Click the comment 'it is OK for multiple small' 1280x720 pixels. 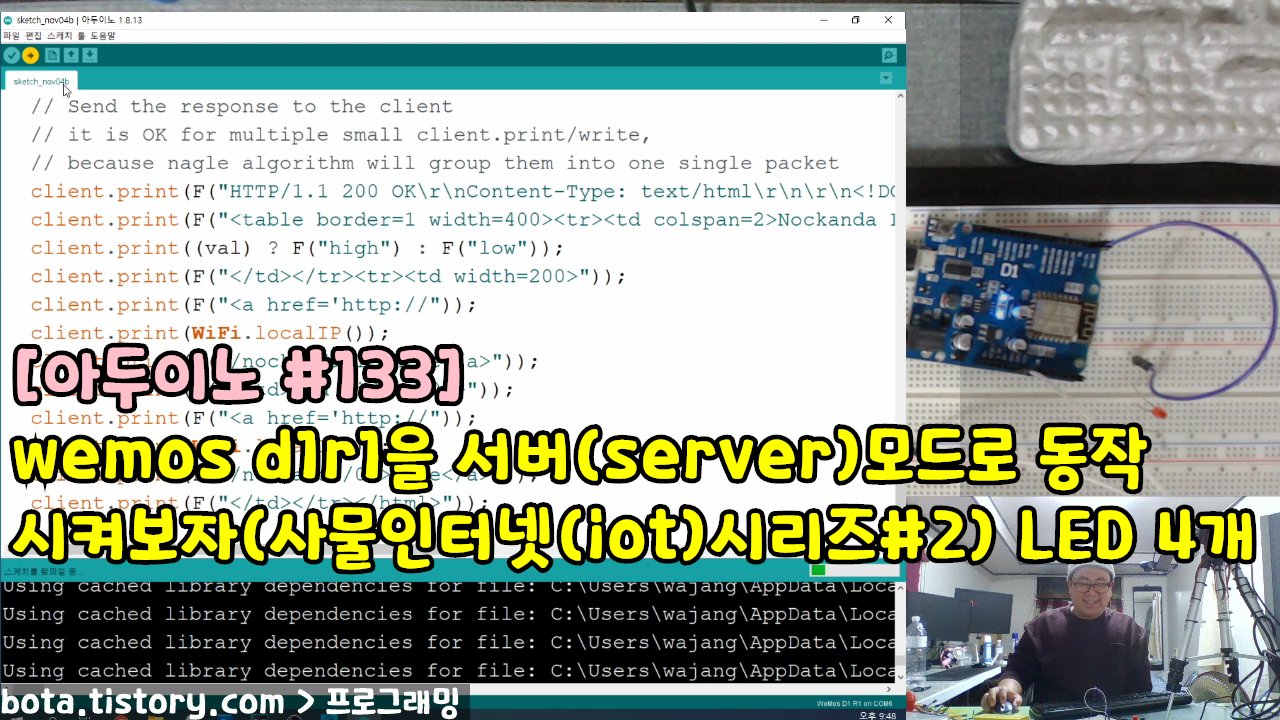[x=341, y=134]
